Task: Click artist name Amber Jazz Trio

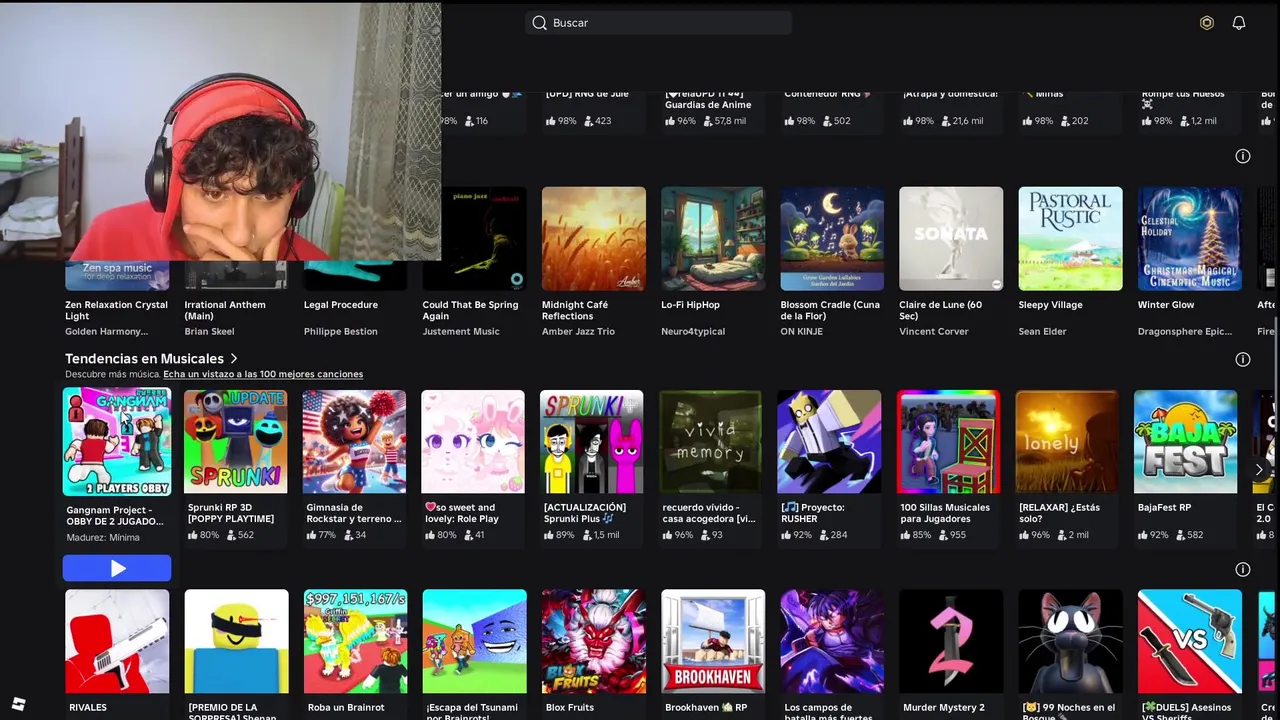Action: (578, 332)
